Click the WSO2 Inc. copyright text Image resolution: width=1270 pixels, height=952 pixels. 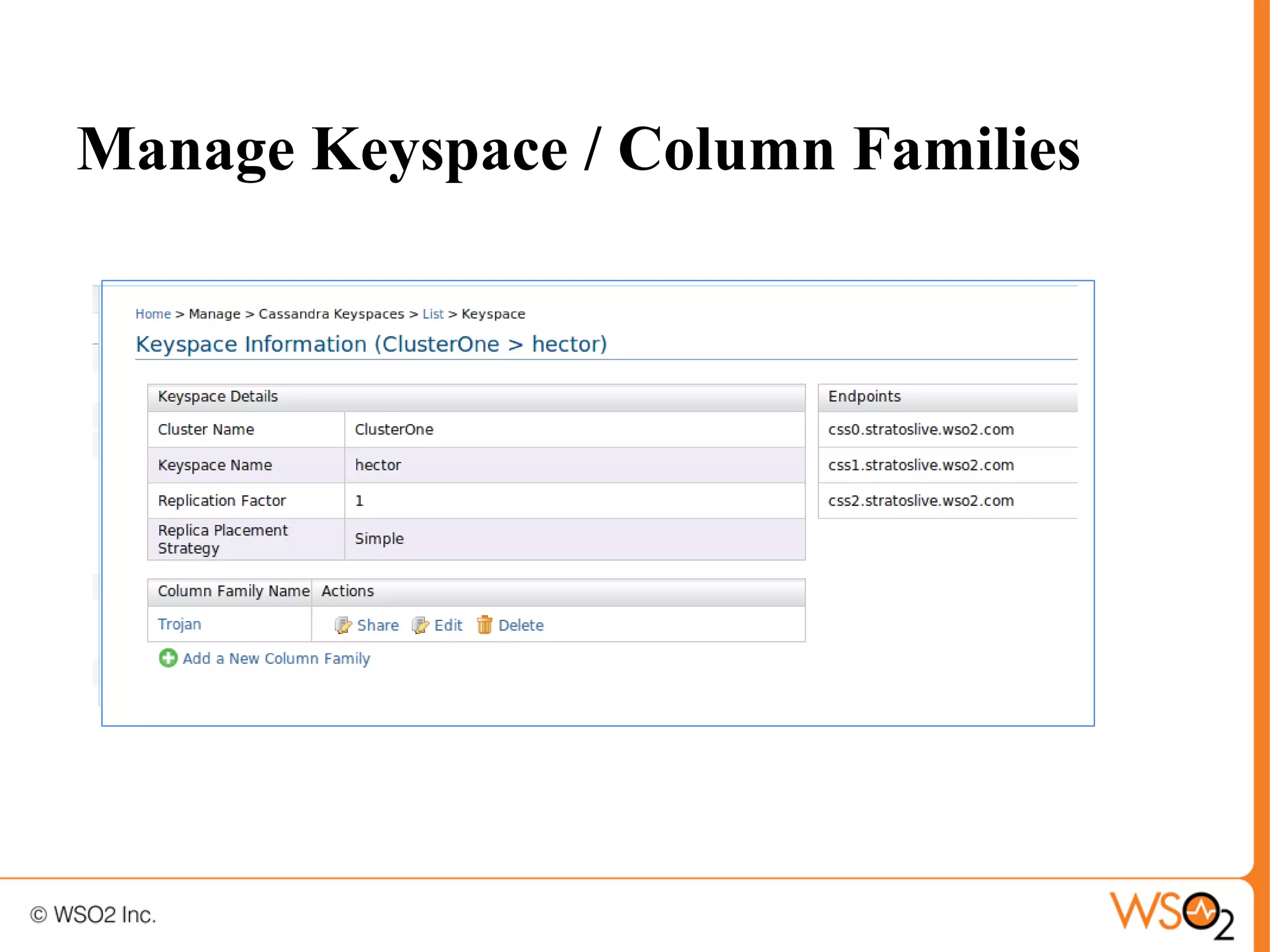[x=93, y=915]
